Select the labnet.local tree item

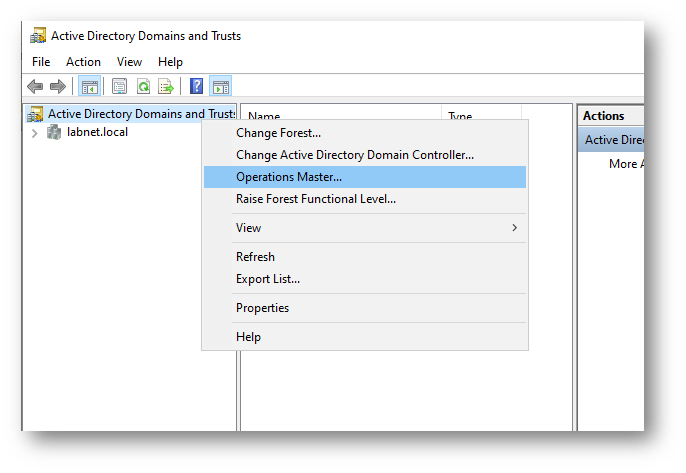97,132
